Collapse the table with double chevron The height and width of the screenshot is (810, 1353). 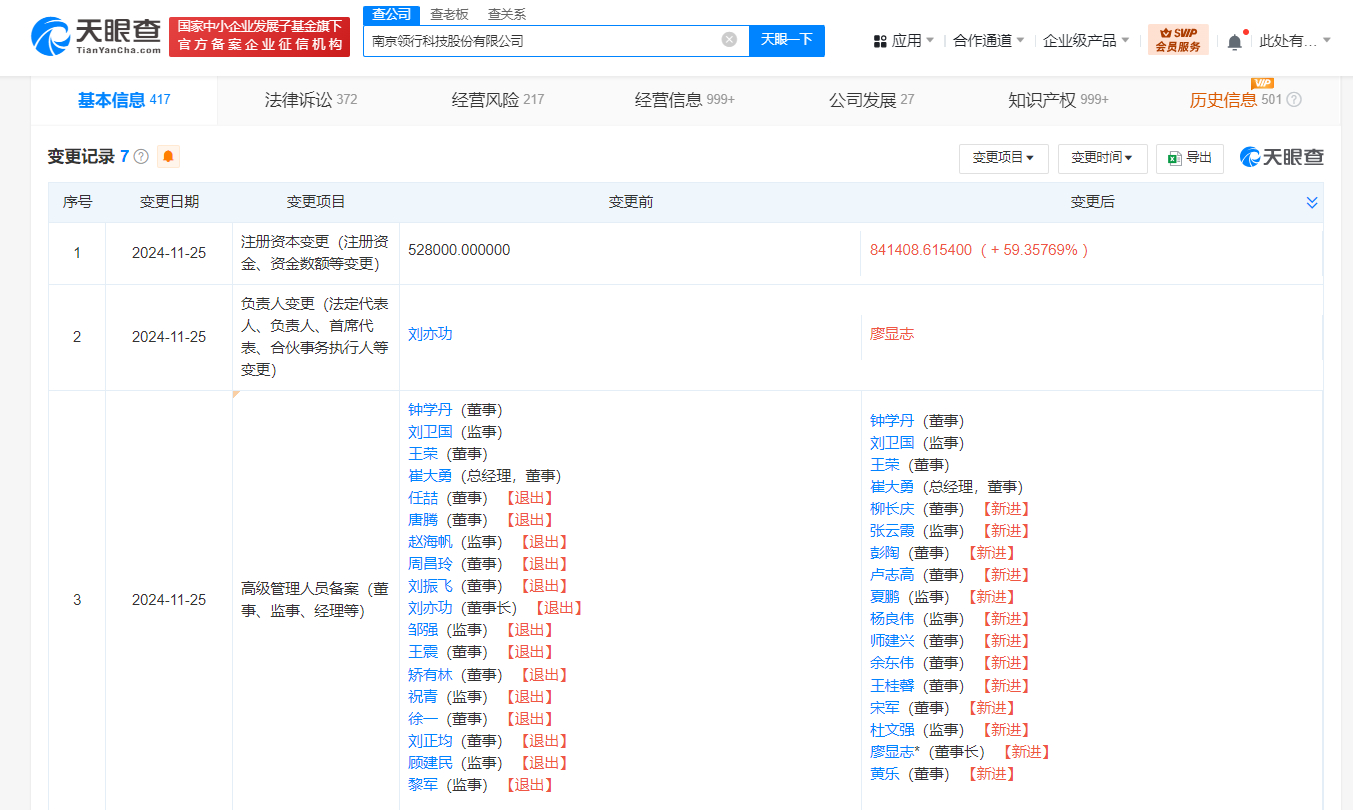point(1312,202)
